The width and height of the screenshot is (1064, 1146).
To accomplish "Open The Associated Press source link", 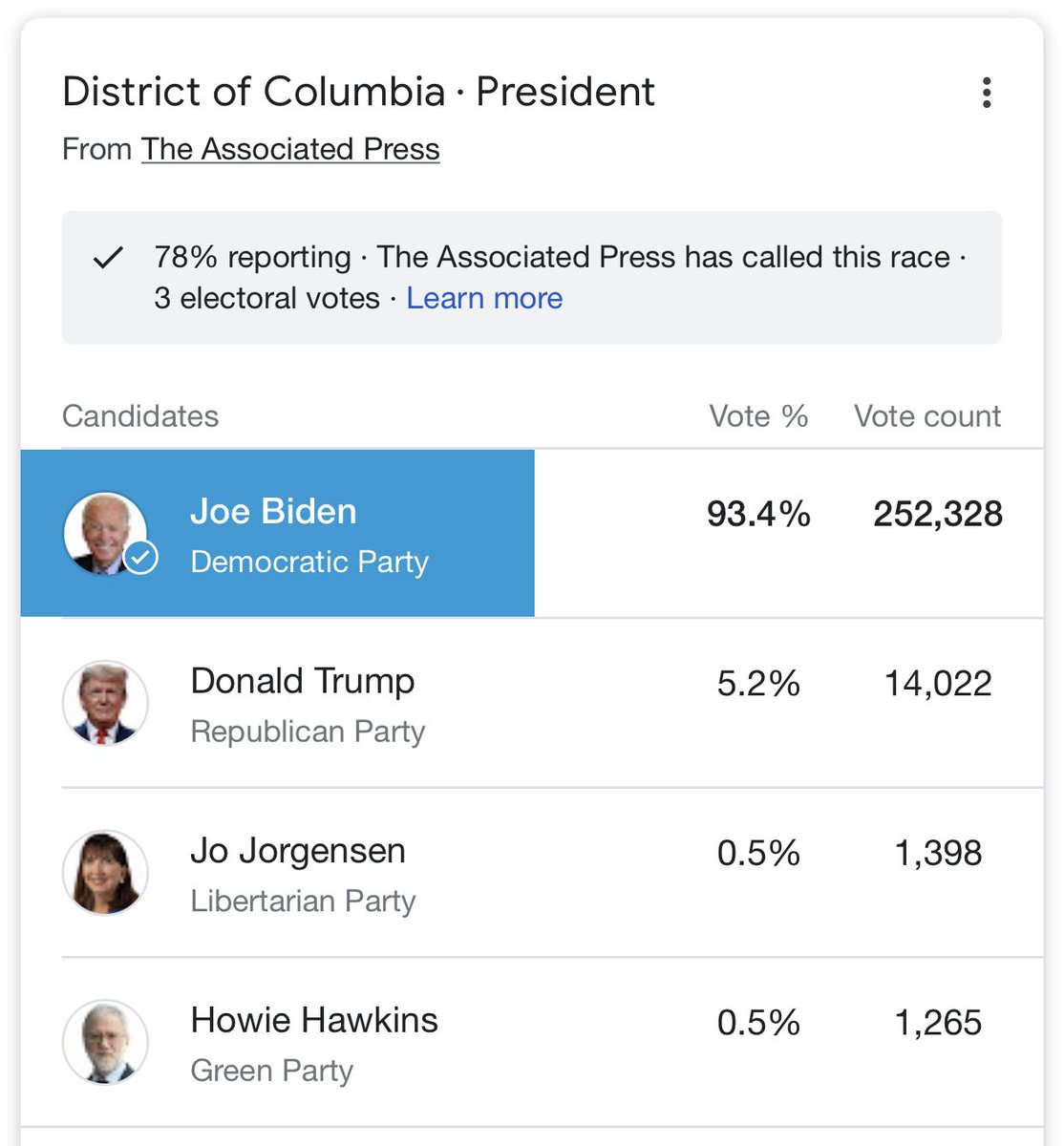I will pos(290,150).
